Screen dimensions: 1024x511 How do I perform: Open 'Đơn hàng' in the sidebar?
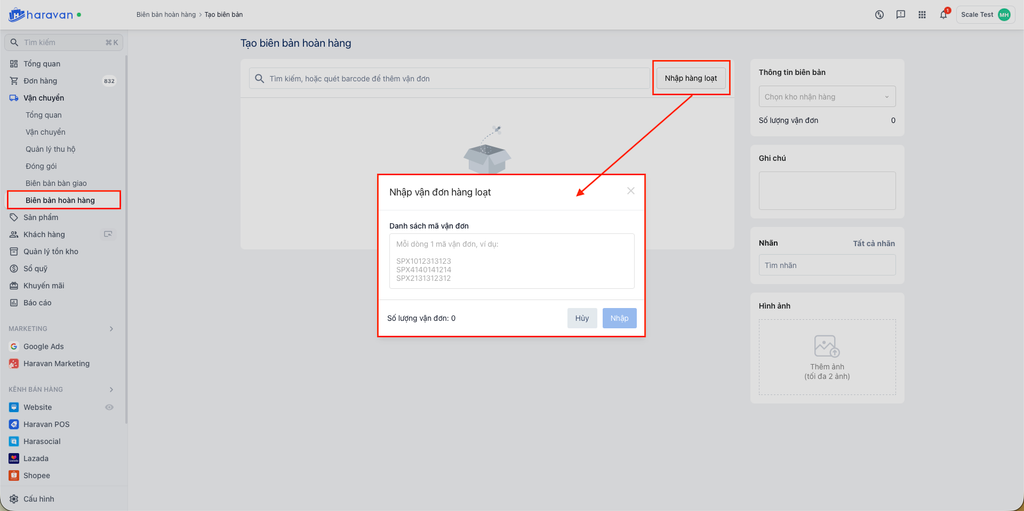point(41,81)
